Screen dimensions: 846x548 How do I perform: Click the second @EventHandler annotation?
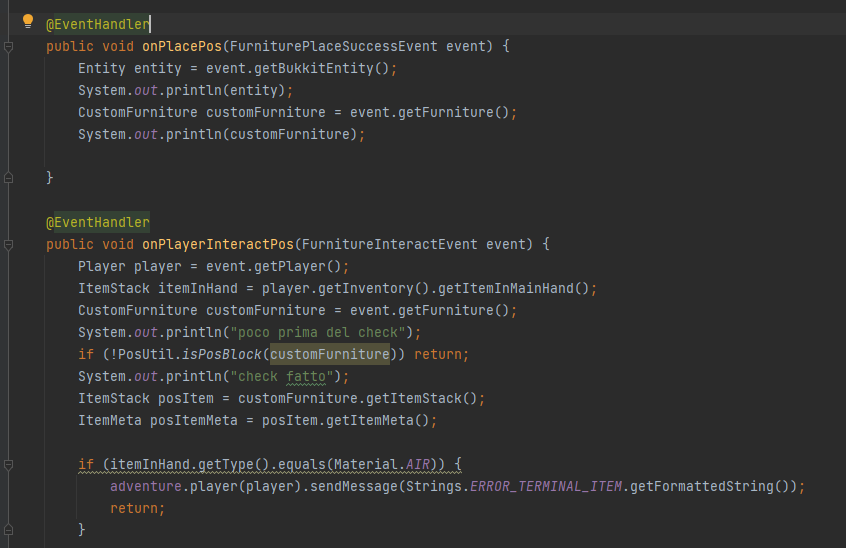point(98,222)
